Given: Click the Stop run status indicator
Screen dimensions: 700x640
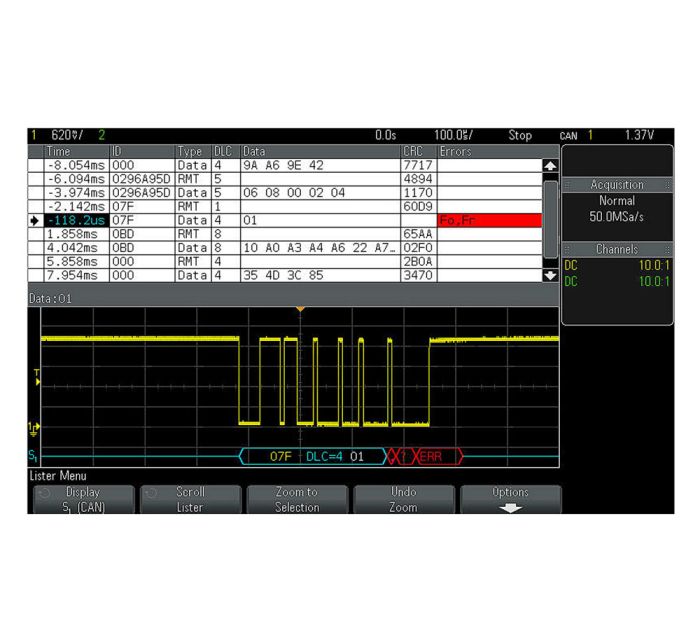Looking at the screenshot, I should (520, 135).
